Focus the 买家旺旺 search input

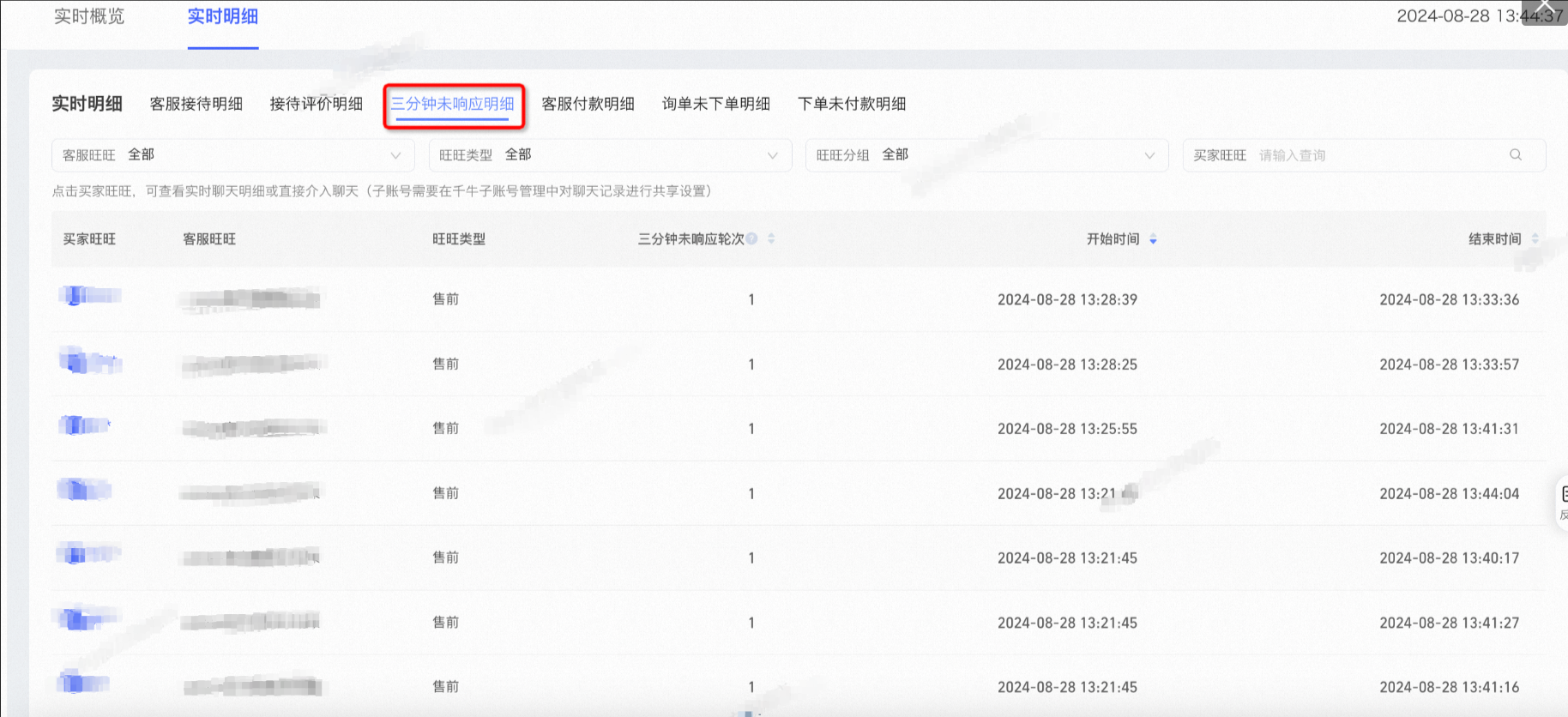click(1364, 155)
